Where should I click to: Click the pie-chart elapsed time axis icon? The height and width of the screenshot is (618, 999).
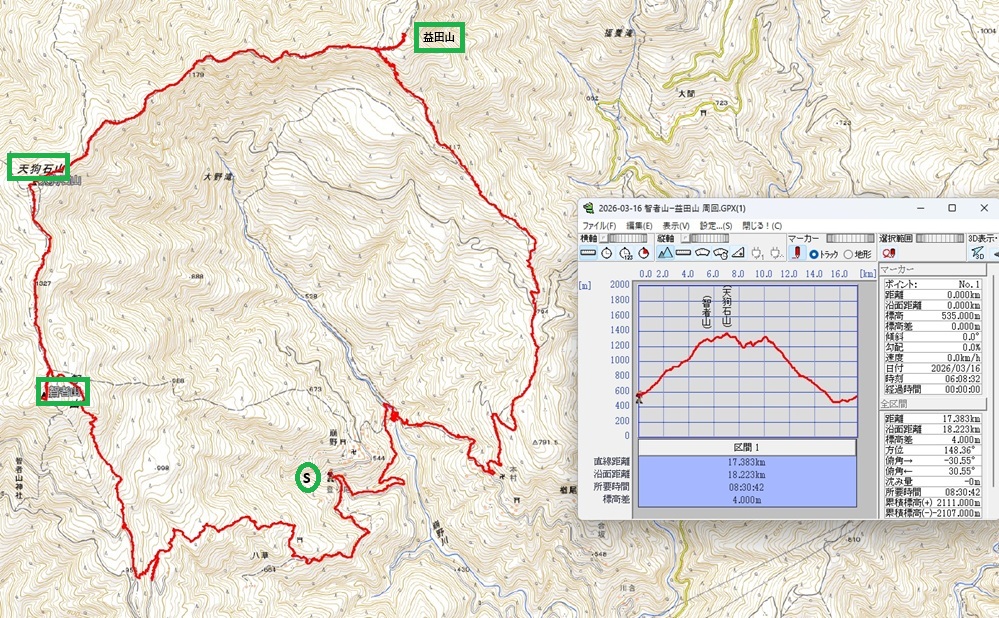point(643,253)
